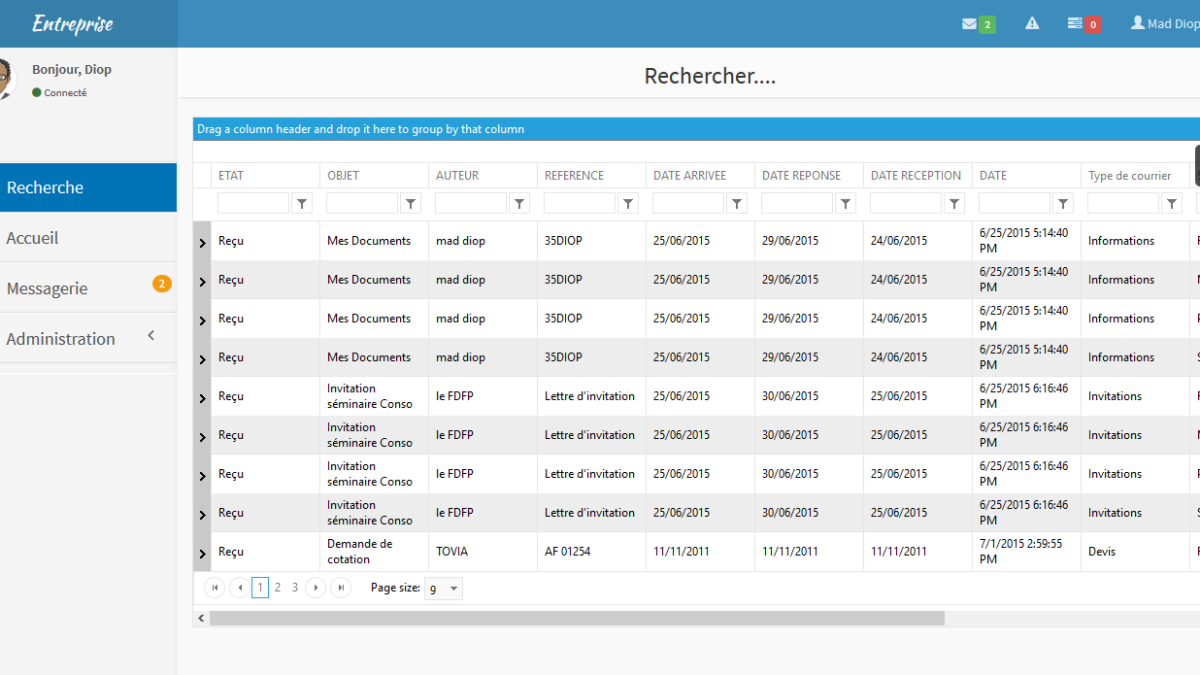Click the horizontal scrollbar thumb below grid
The height and width of the screenshot is (675, 1200).
576,619
